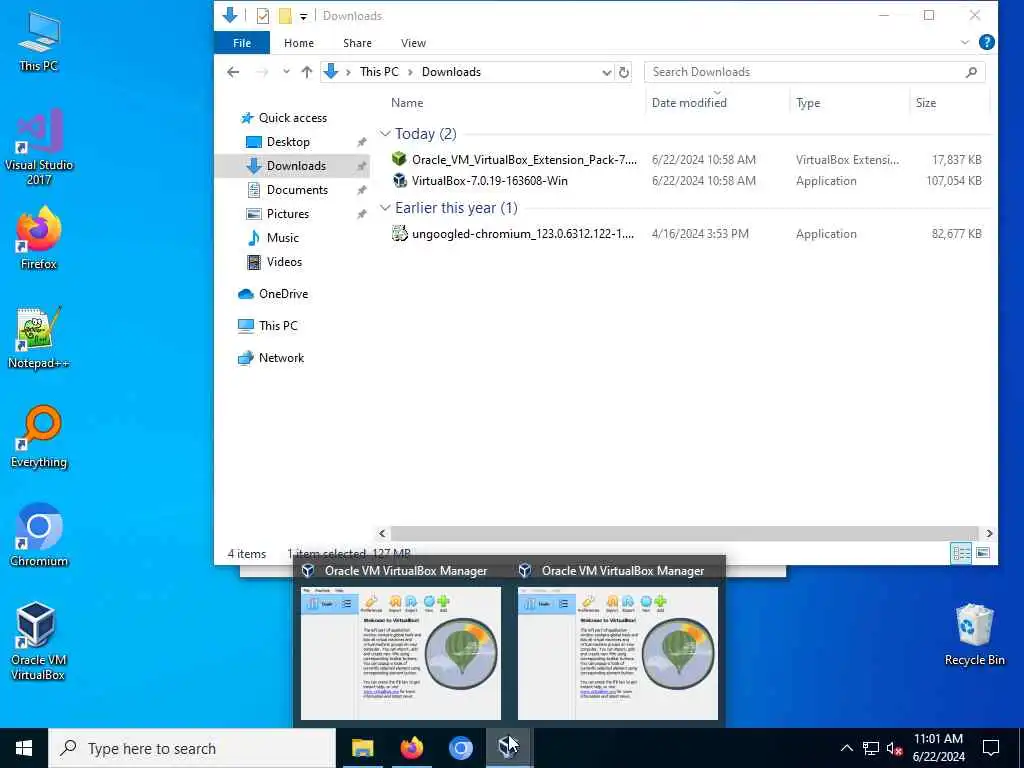This screenshot has height=768, width=1024.
Task: Select the Oracle_VM_VirtualBox_Extension_Pack file
Action: (524, 160)
